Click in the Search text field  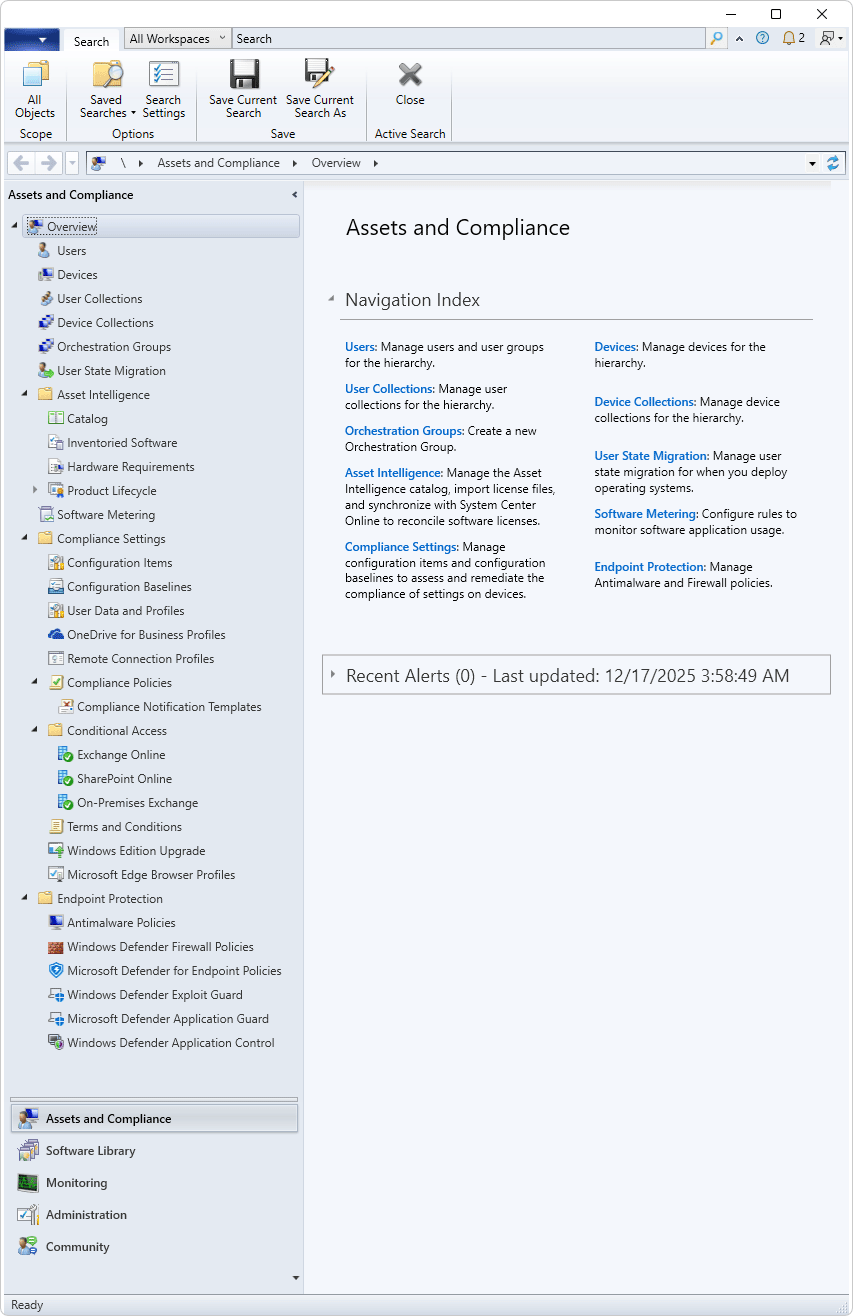[468, 39]
